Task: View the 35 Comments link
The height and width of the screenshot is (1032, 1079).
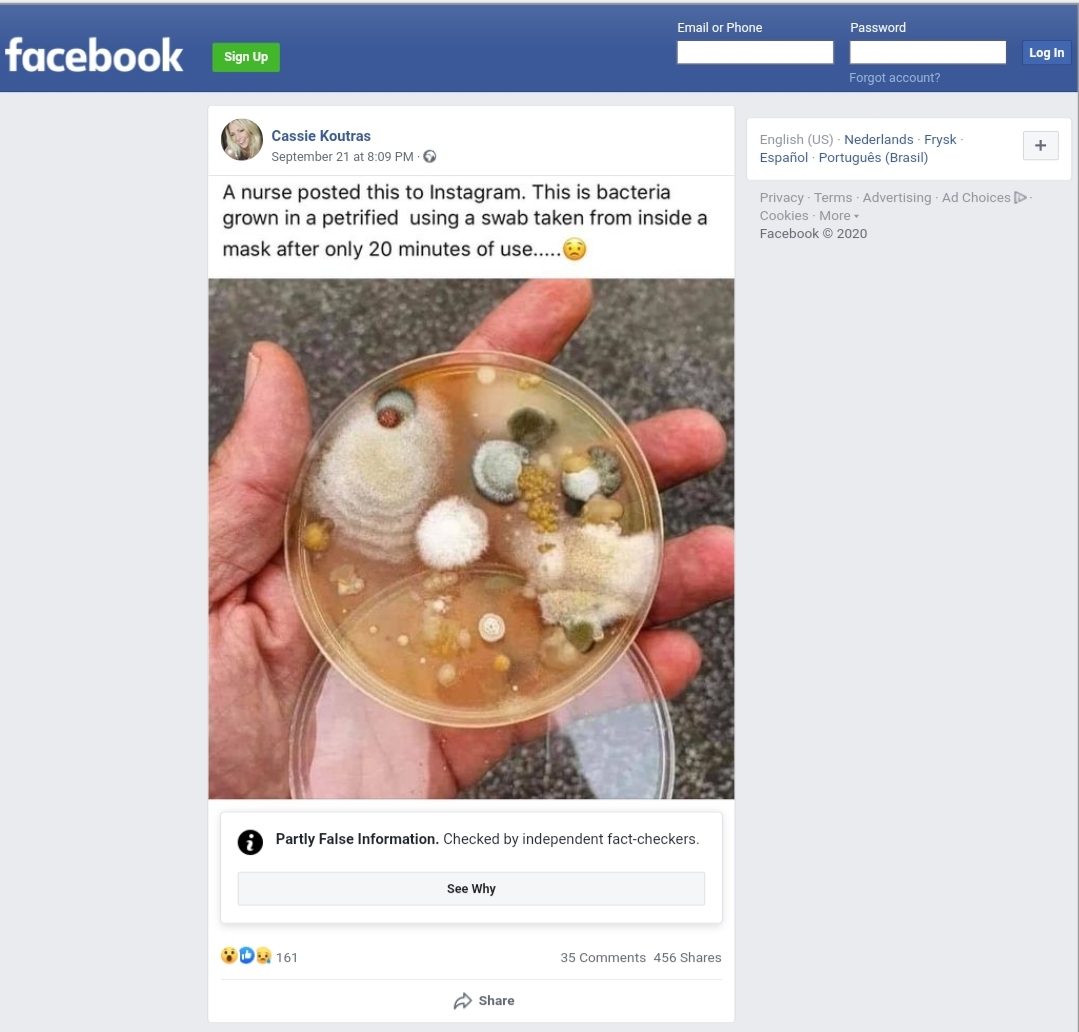Action: tap(603, 958)
